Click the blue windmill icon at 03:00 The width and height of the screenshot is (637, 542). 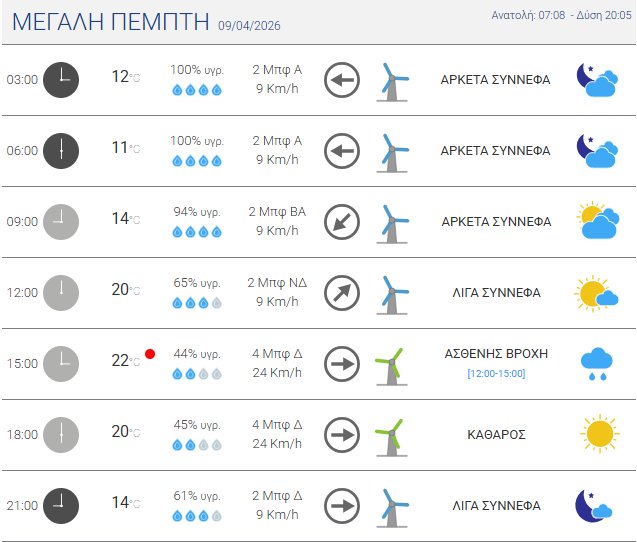393,81
